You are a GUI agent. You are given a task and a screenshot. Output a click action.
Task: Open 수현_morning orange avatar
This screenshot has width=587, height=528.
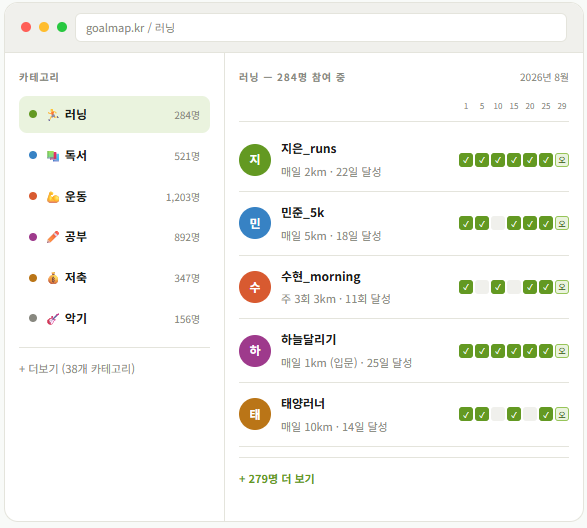pos(255,287)
